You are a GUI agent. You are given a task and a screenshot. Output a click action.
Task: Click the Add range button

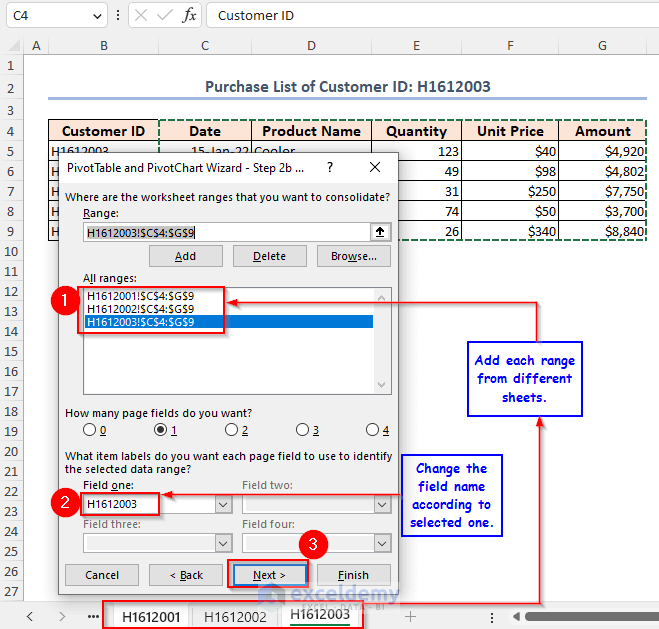185,256
